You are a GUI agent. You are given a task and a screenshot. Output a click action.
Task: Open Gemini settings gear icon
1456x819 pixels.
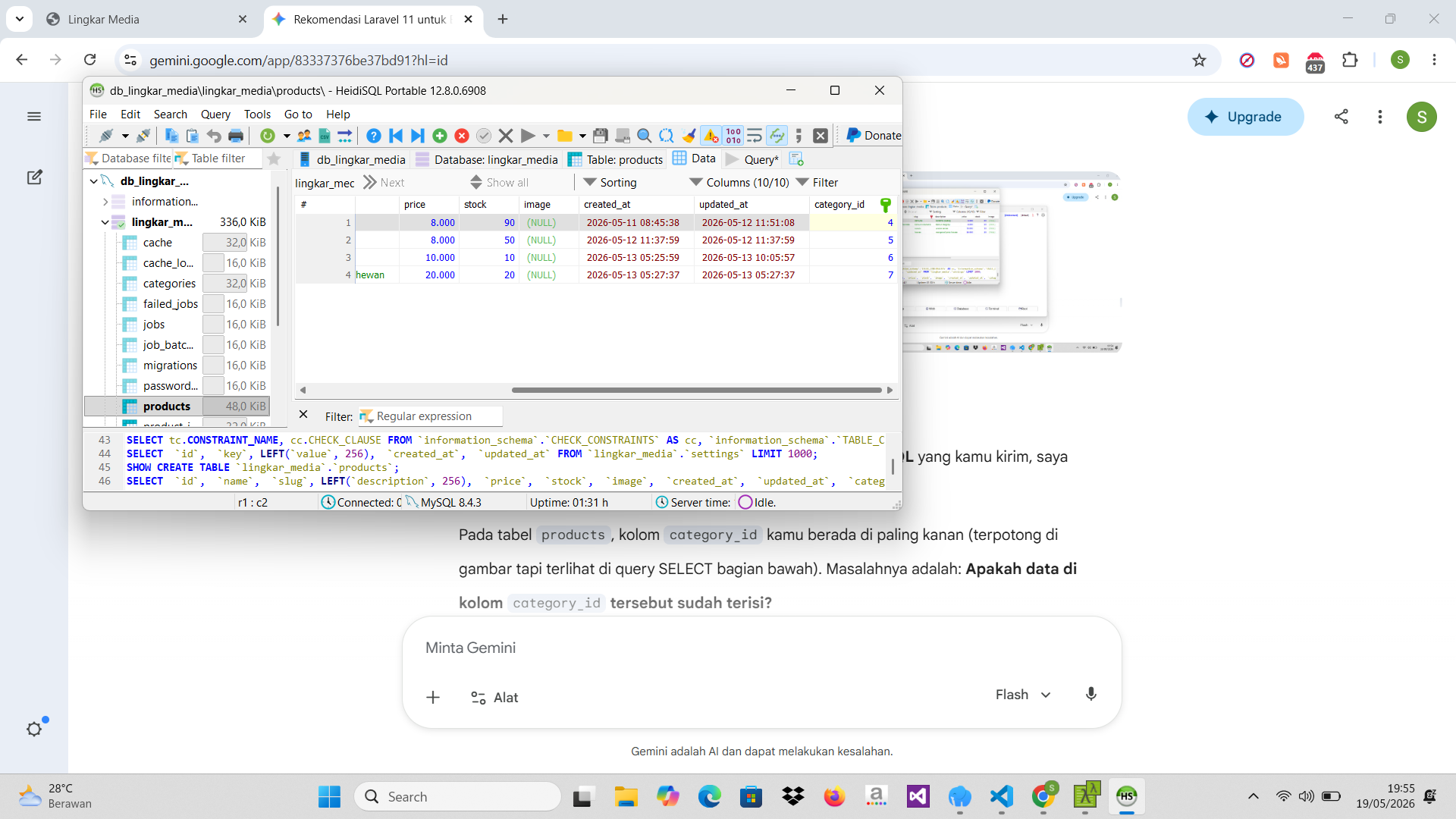pyautogui.click(x=34, y=729)
